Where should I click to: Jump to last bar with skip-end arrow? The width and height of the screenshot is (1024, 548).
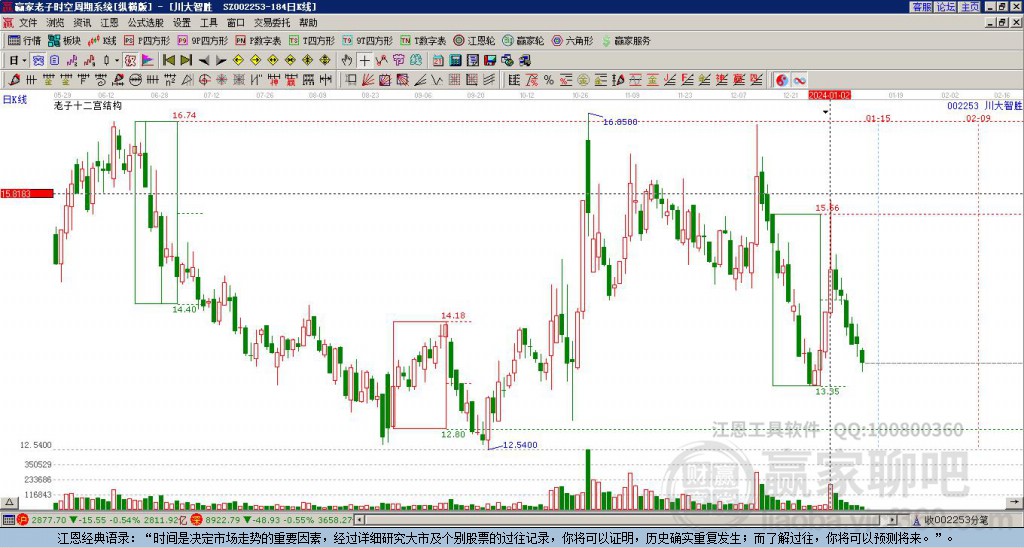pos(186,61)
